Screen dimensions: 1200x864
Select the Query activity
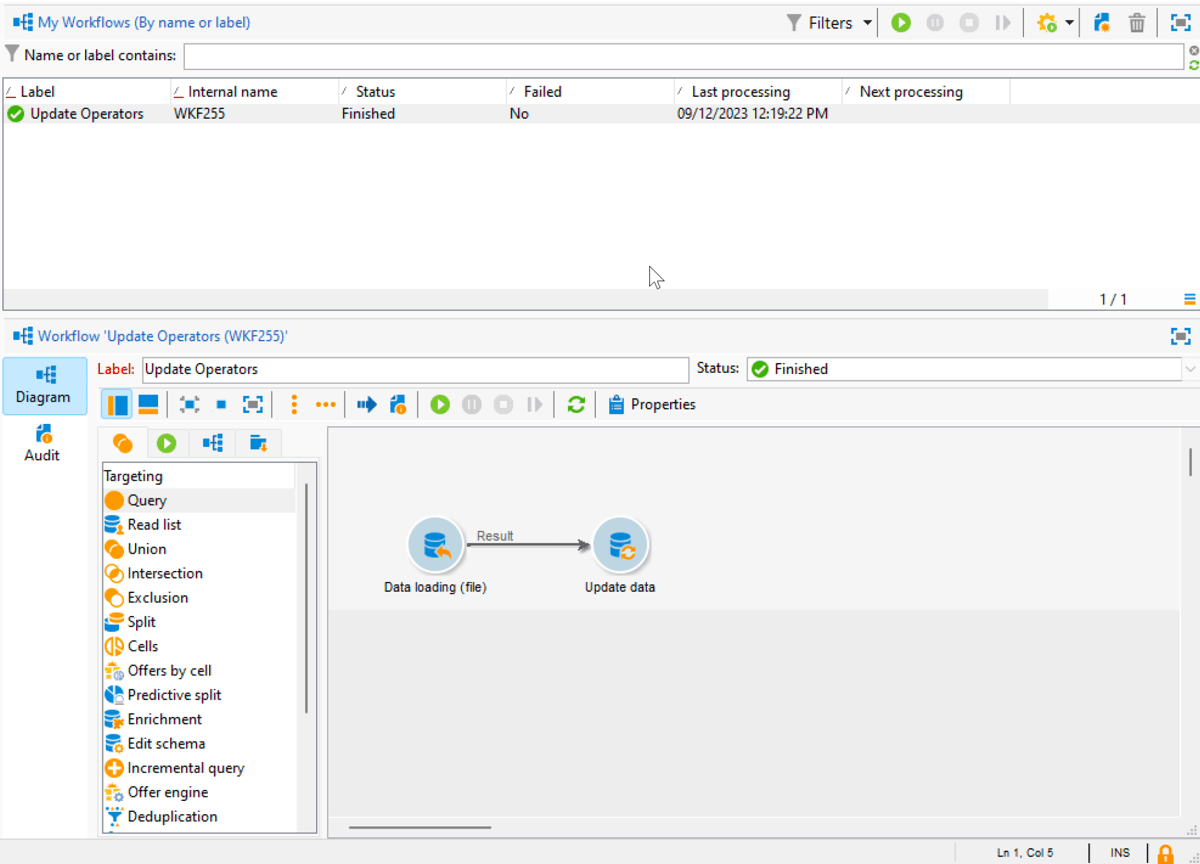click(200, 500)
